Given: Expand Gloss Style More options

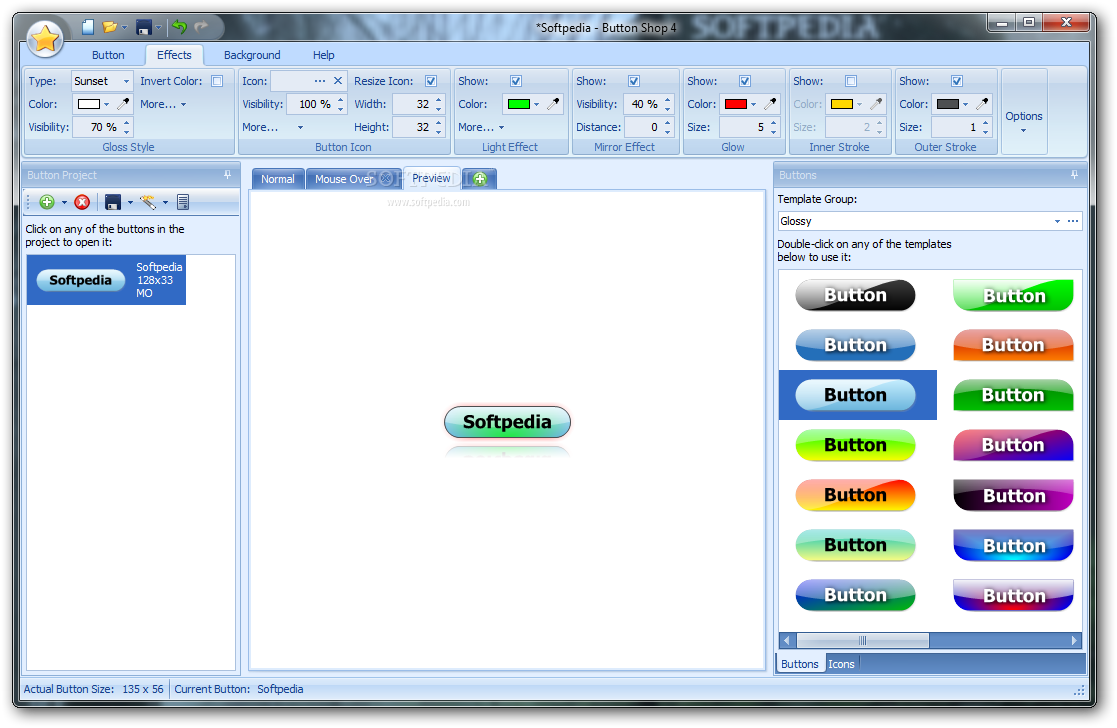Looking at the screenshot, I should coord(163,104).
